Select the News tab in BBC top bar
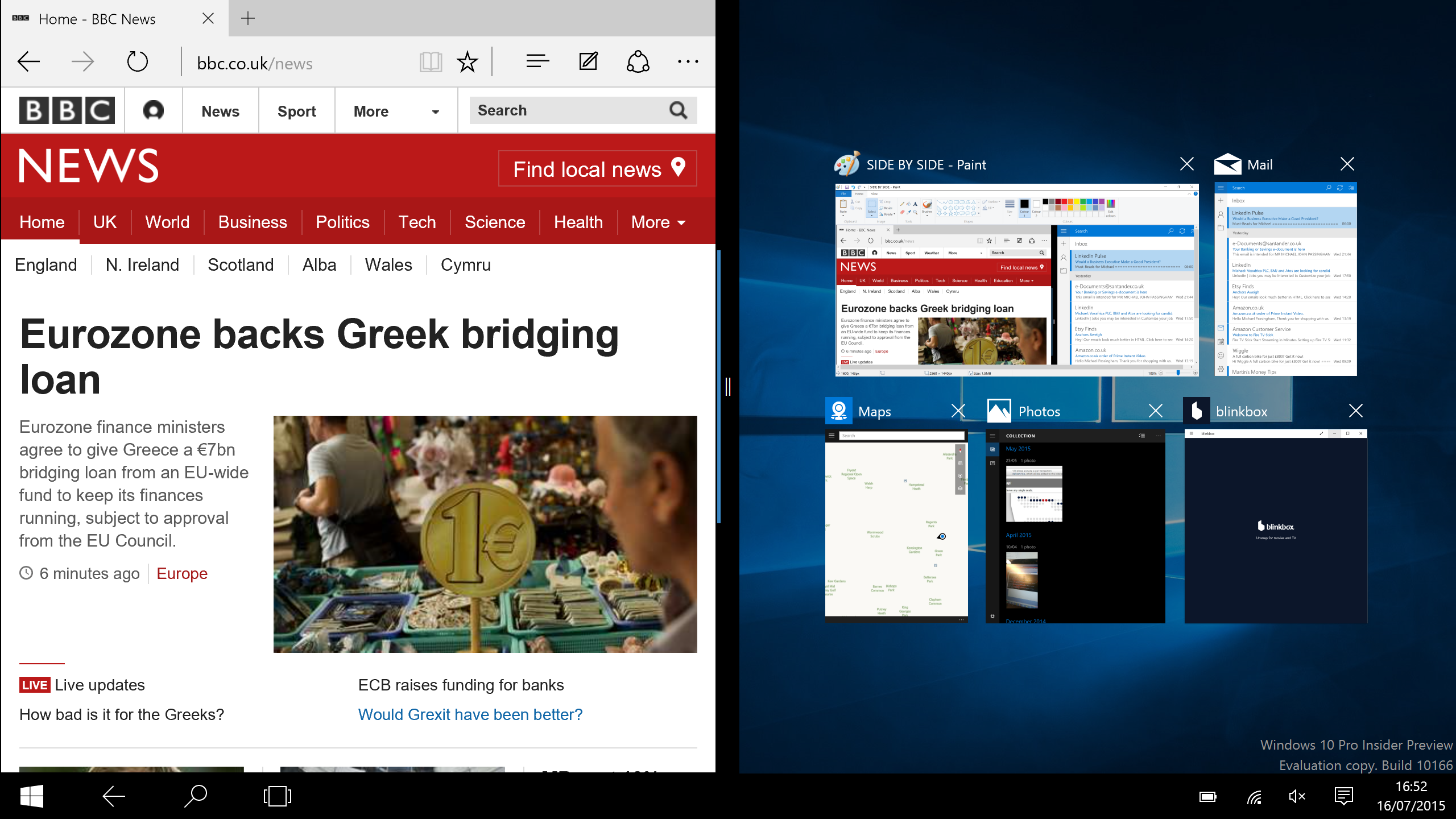The image size is (1456, 819). pyautogui.click(x=221, y=111)
